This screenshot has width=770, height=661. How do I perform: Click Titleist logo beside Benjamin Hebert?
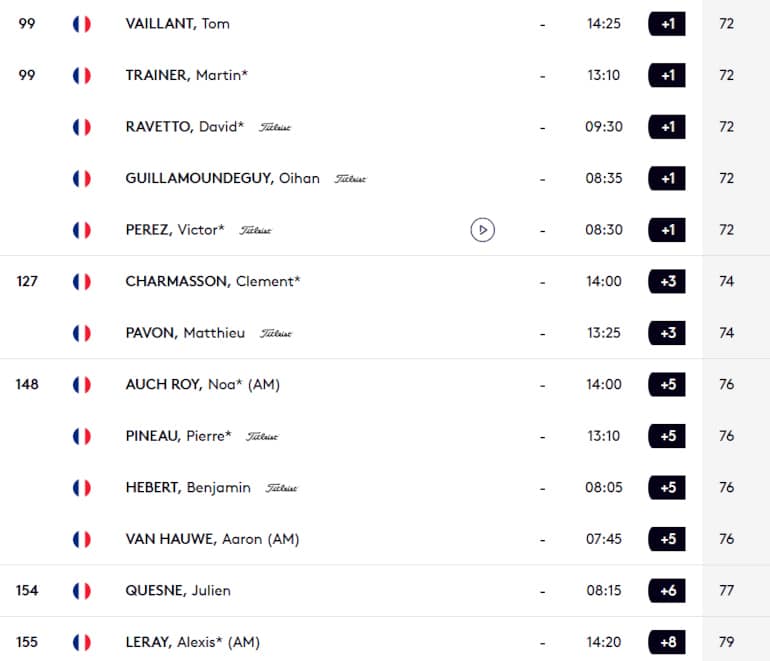coord(281,488)
